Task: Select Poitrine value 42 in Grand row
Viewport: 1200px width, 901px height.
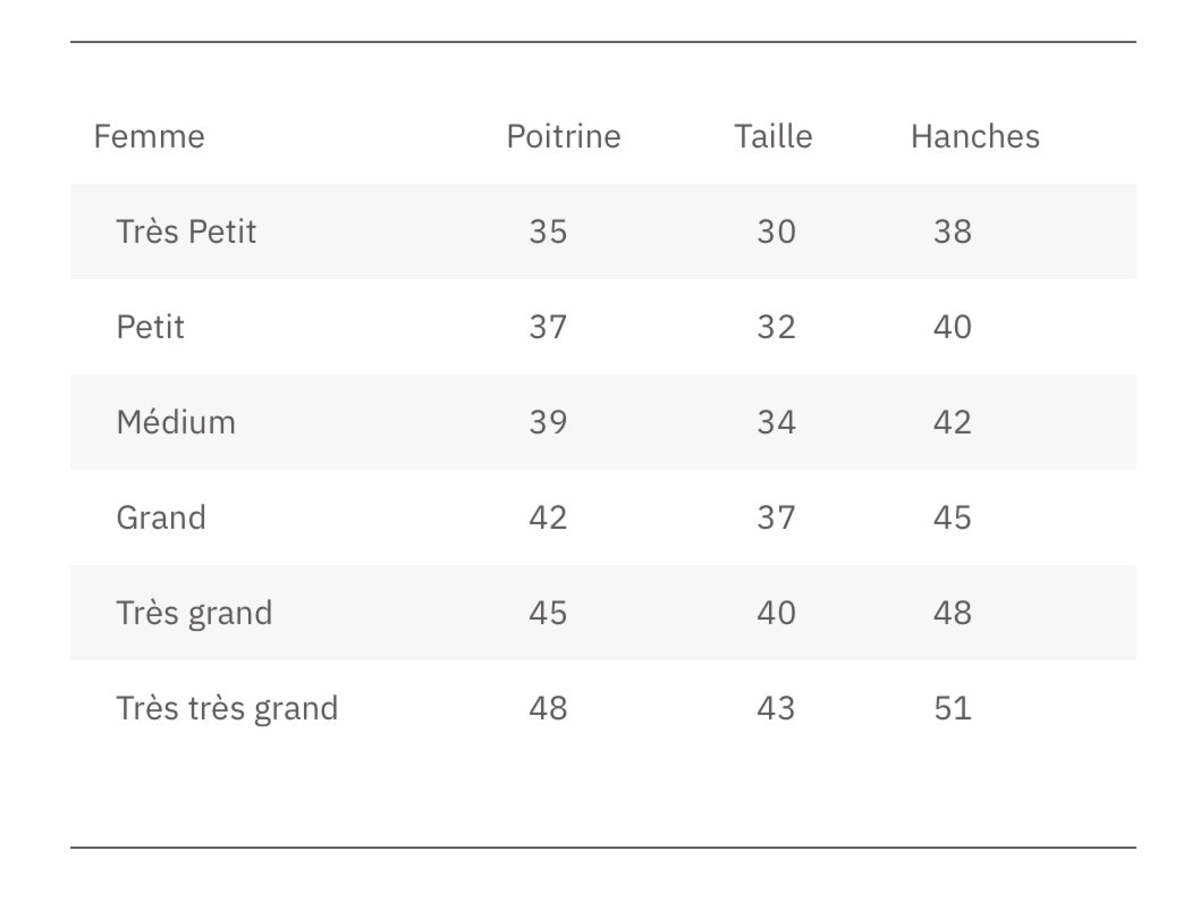Action: [x=548, y=517]
